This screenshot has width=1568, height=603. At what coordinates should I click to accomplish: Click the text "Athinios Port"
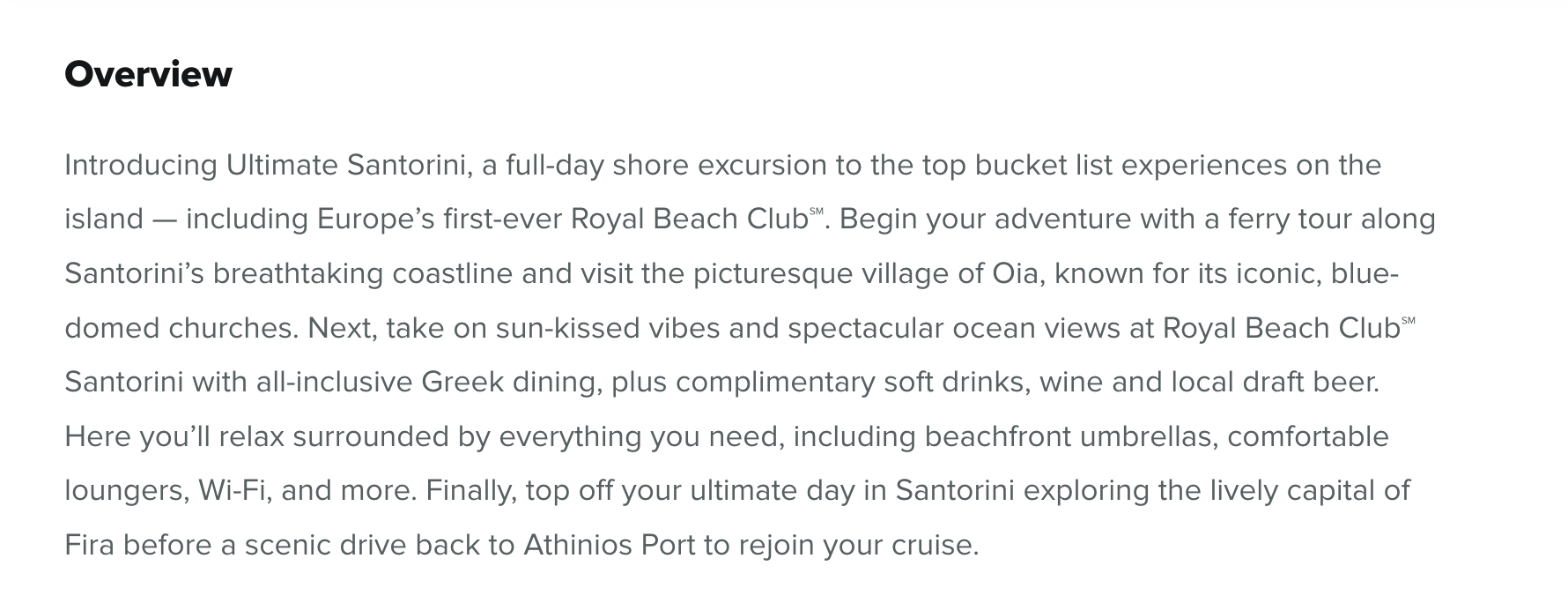[610, 545]
